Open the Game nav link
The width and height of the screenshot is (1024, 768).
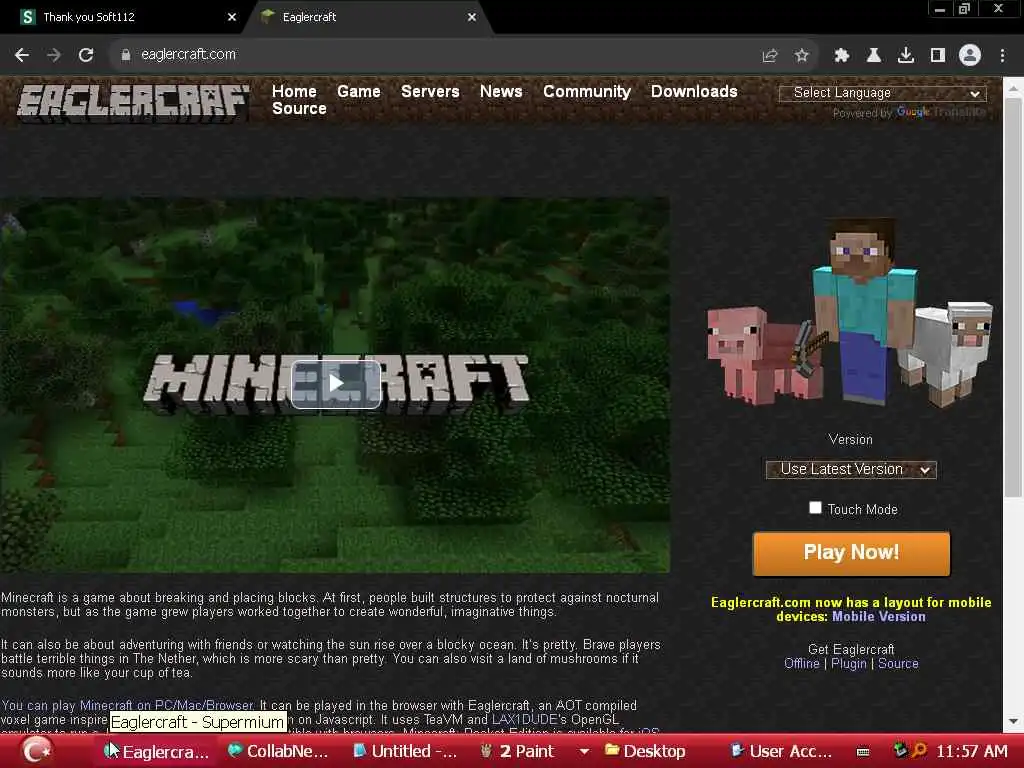[359, 91]
